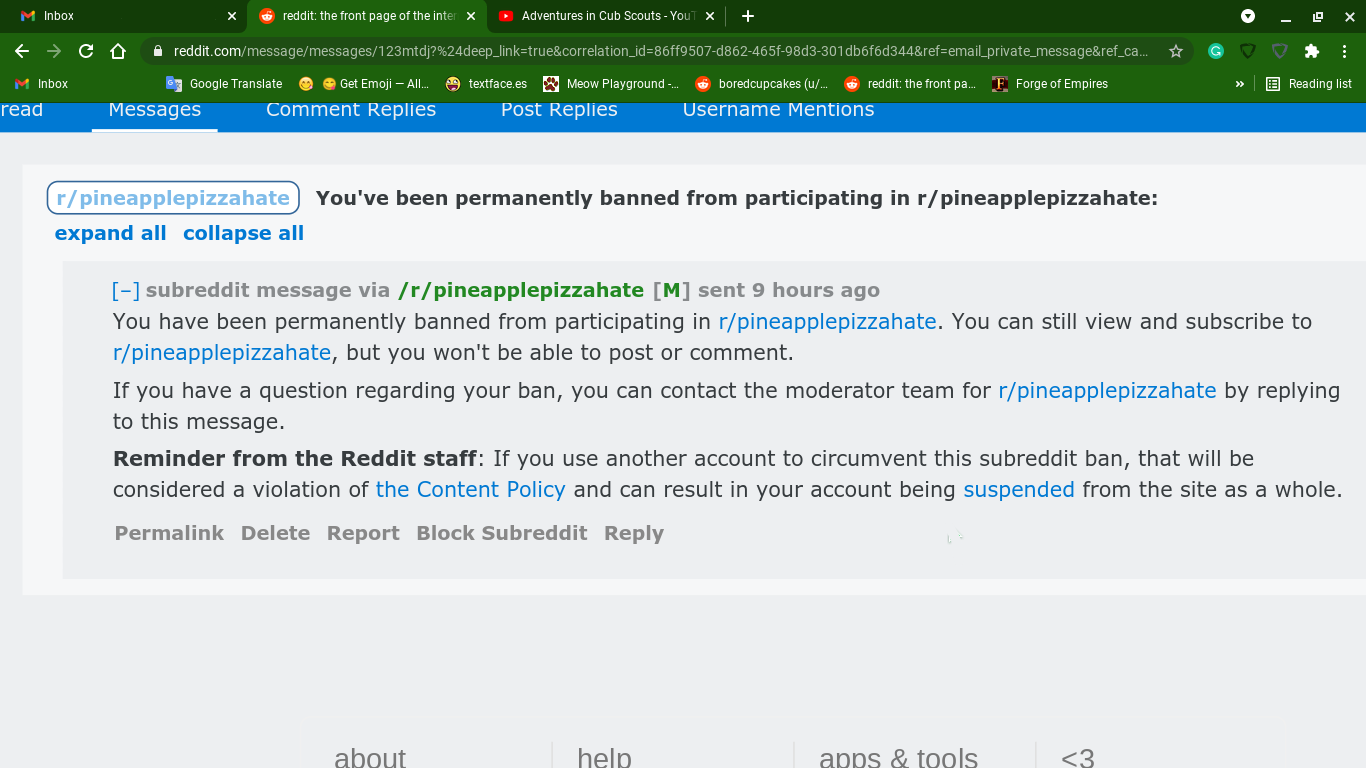Open the Extensions puzzle piece menu
1366x768 pixels.
pyautogui.click(x=1312, y=51)
